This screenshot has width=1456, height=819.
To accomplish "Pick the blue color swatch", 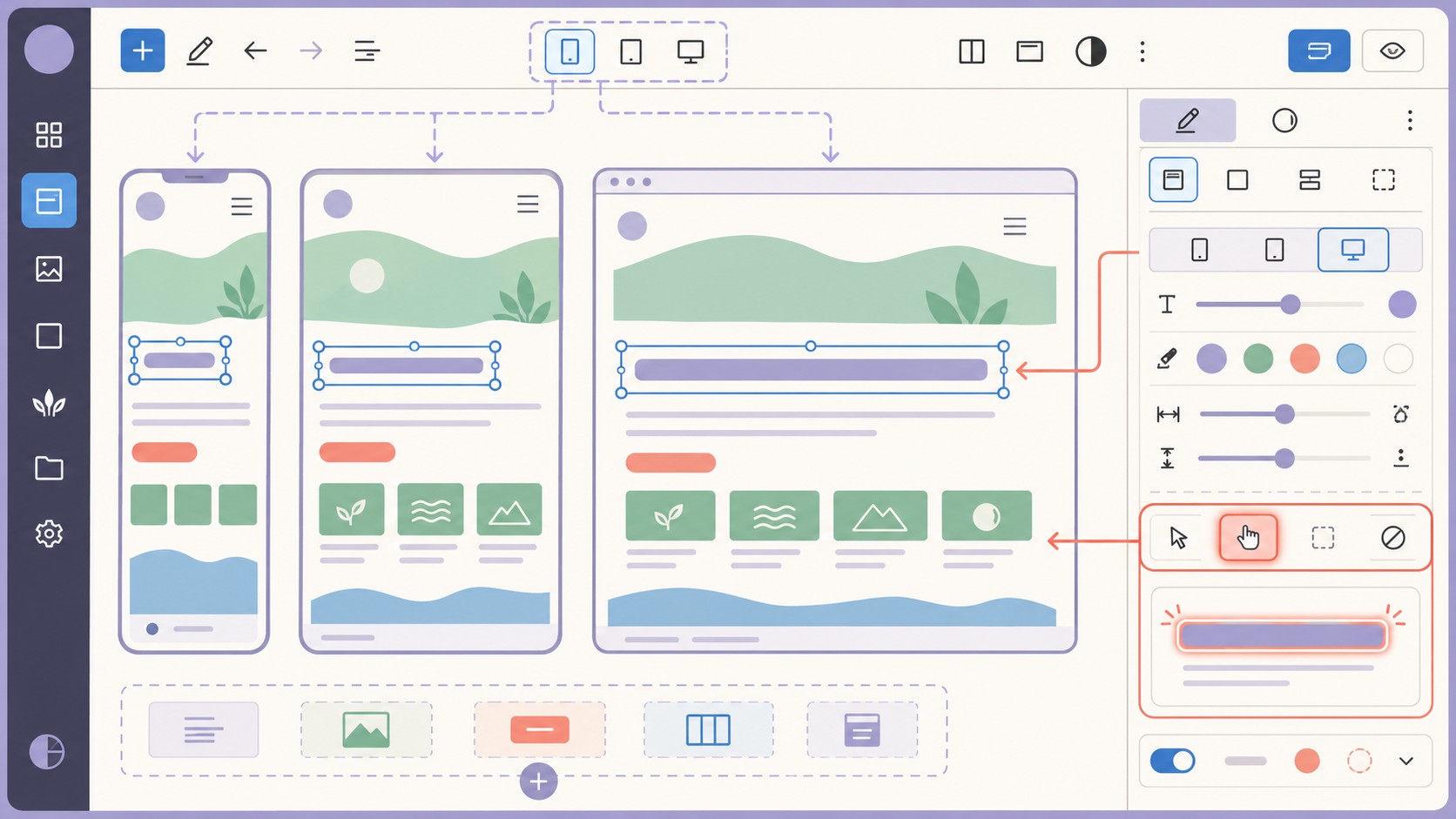I will tap(1352, 359).
